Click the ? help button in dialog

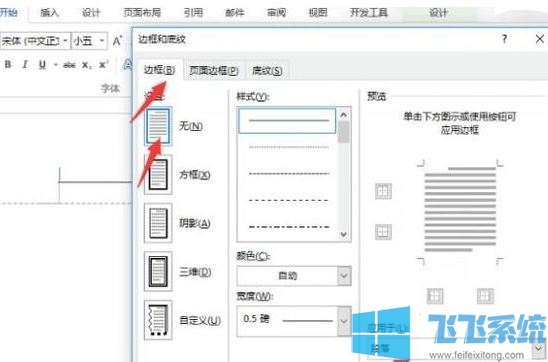[x=504, y=39]
